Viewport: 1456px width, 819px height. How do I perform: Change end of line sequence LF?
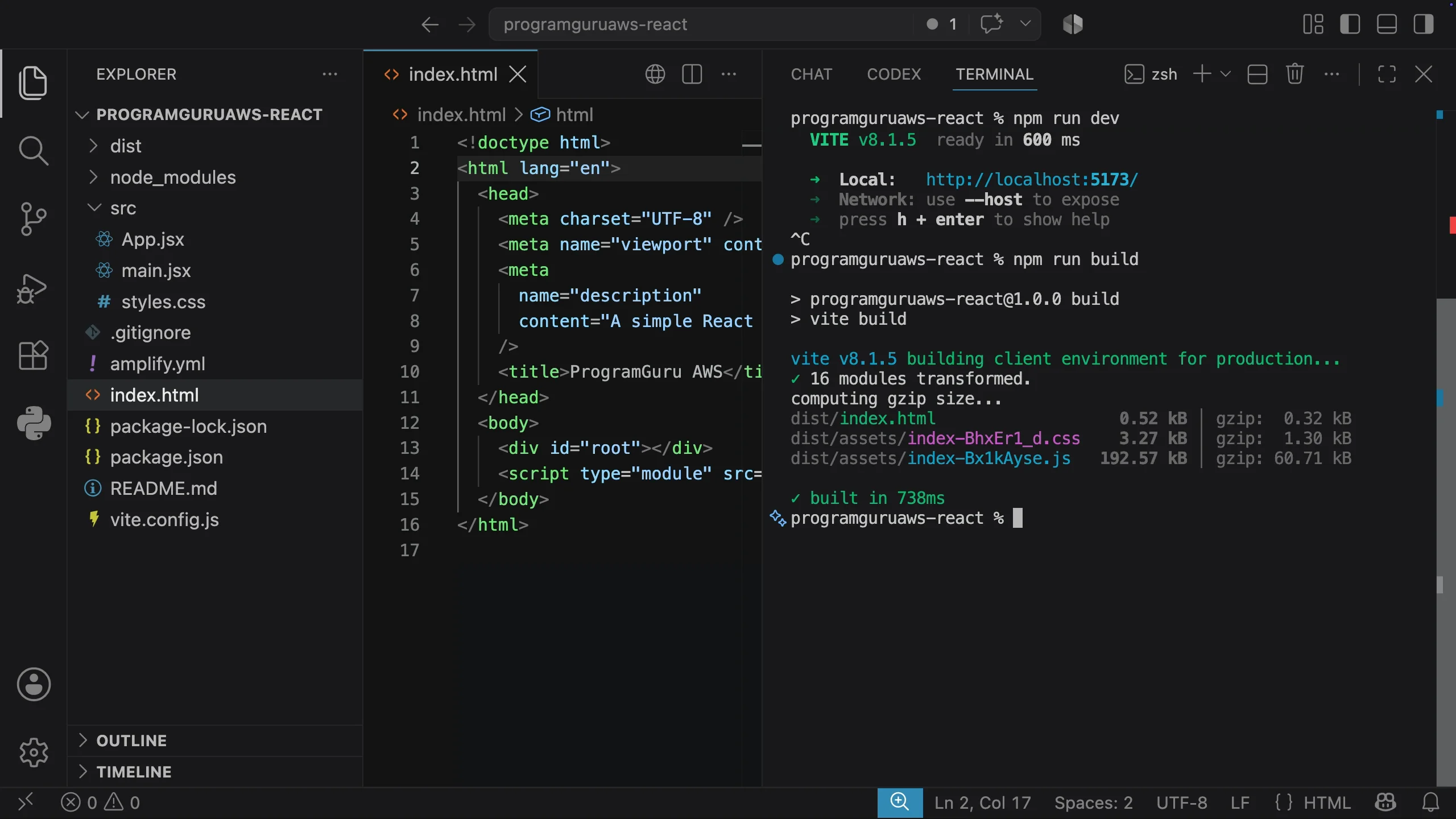1240,803
